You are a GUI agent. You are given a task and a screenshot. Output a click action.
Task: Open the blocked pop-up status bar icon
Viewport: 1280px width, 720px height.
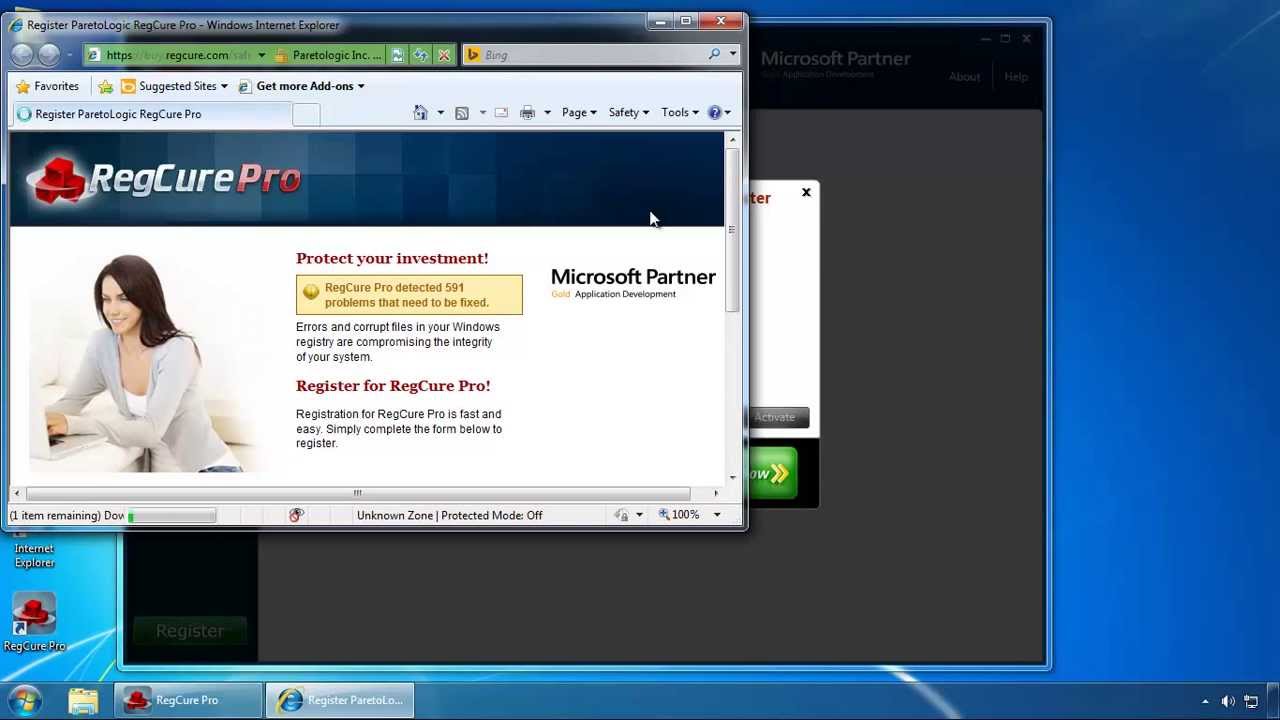pos(296,515)
